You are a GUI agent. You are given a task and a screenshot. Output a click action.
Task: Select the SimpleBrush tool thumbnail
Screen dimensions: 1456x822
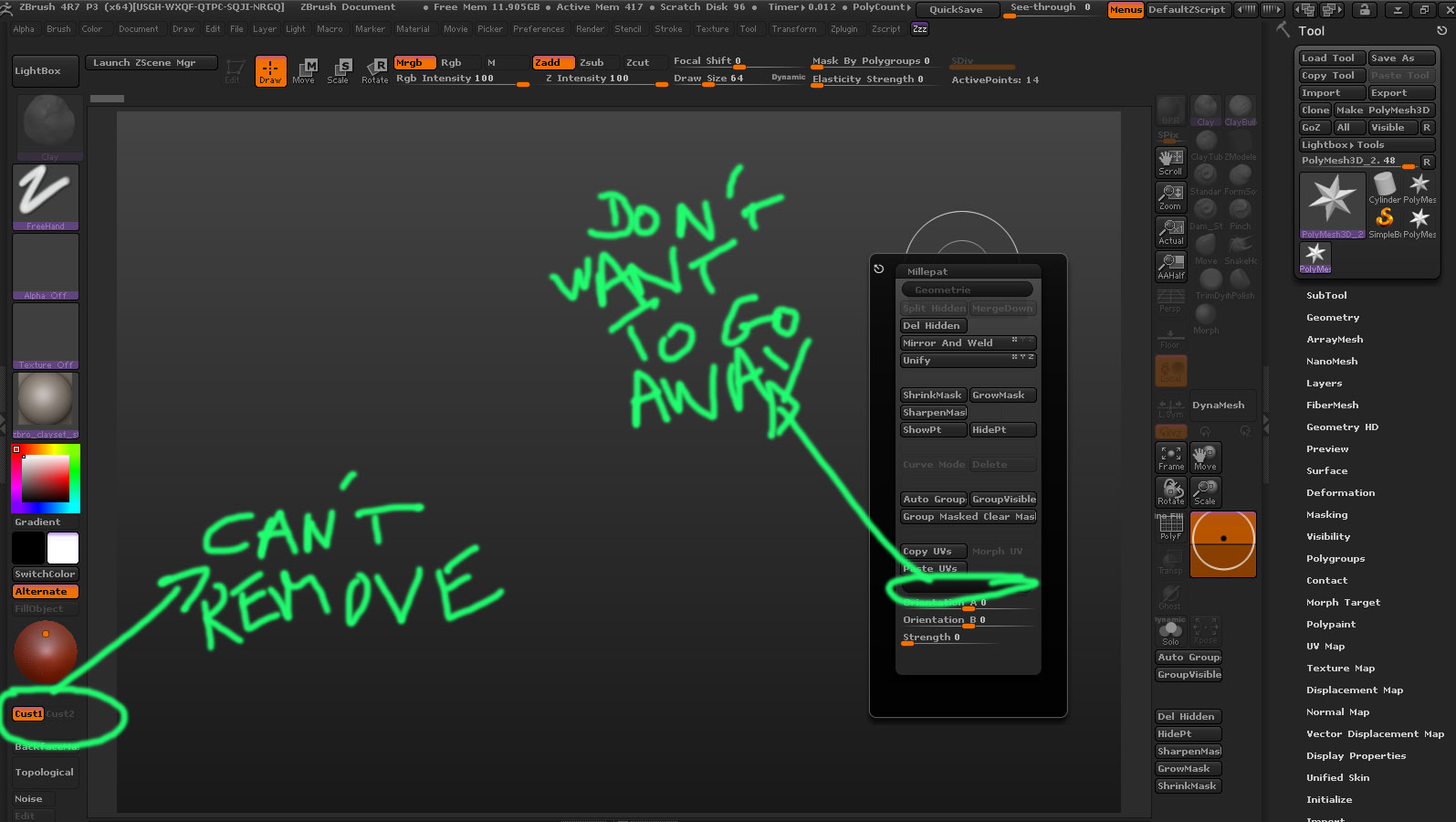coord(1385,223)
